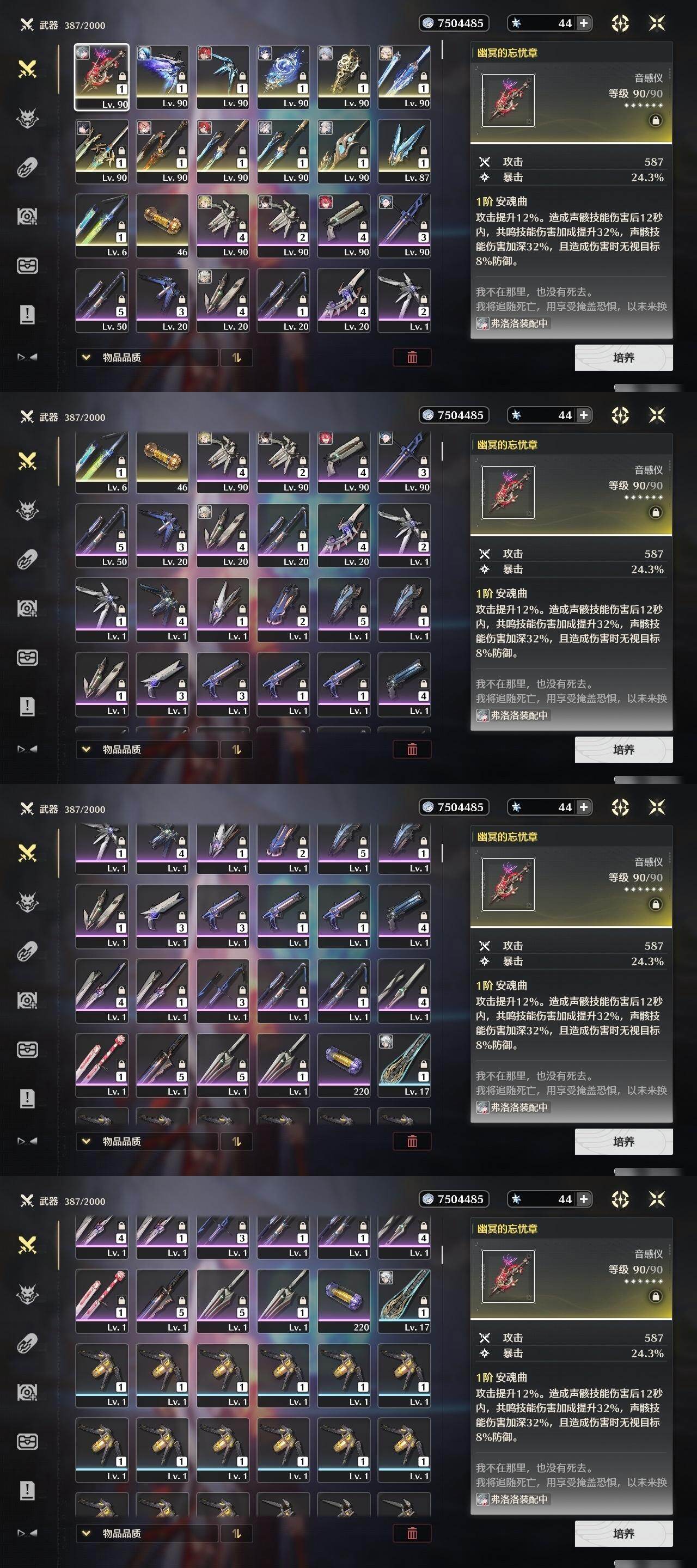Viewport: 697px width, 1568px height.
Task: Select the Lv. 87 weapon thumbnail
Action: 404,151
